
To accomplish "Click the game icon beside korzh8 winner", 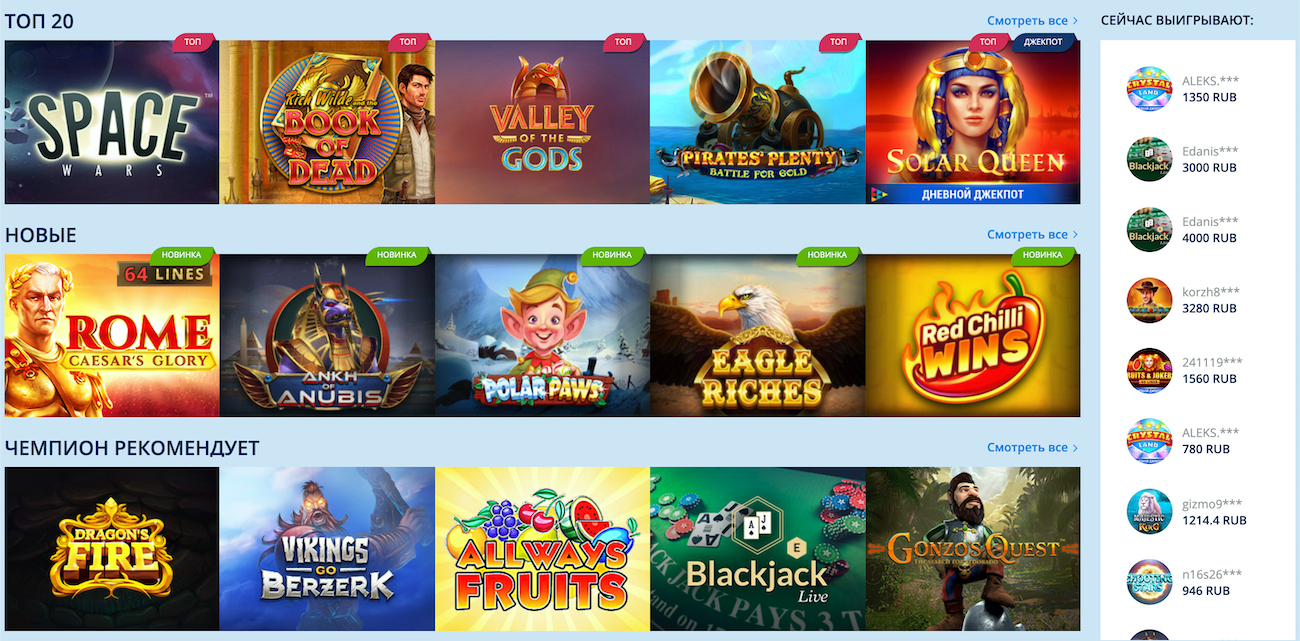I will 1149,300.
